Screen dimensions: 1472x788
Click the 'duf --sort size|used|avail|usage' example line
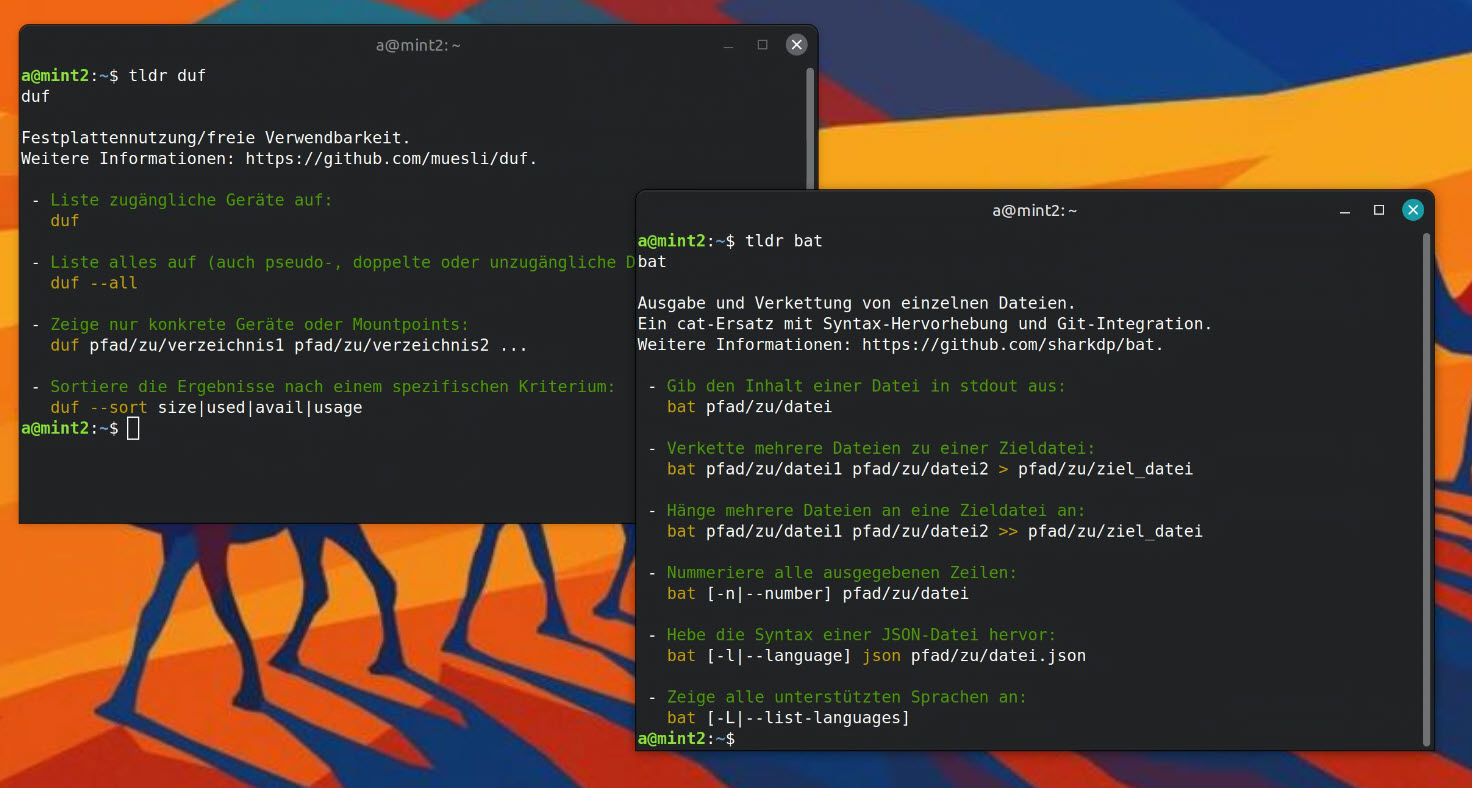click(206, 408)
